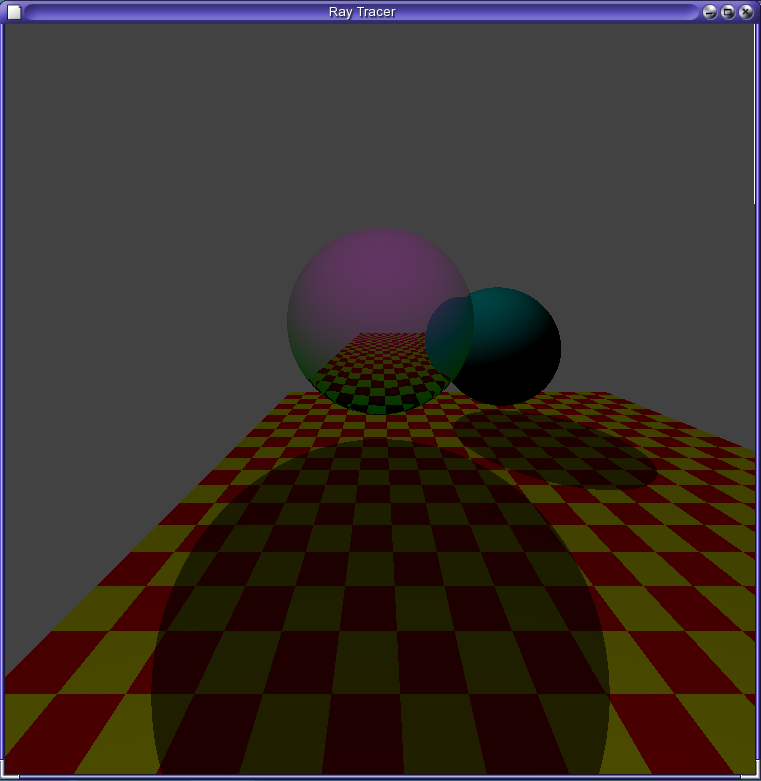Click the teal shaded sphere in render
This screenshot has width=761, height=781.
point(503,347)
